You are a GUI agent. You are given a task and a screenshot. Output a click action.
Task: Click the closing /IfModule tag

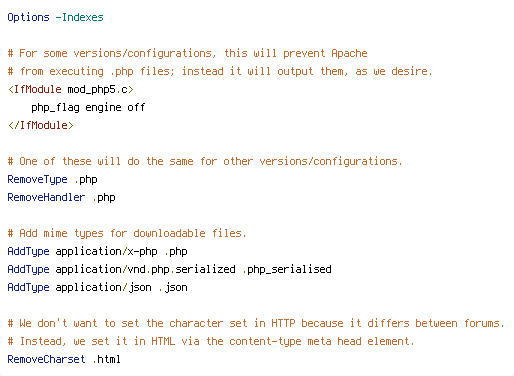(x=41, y=125)
